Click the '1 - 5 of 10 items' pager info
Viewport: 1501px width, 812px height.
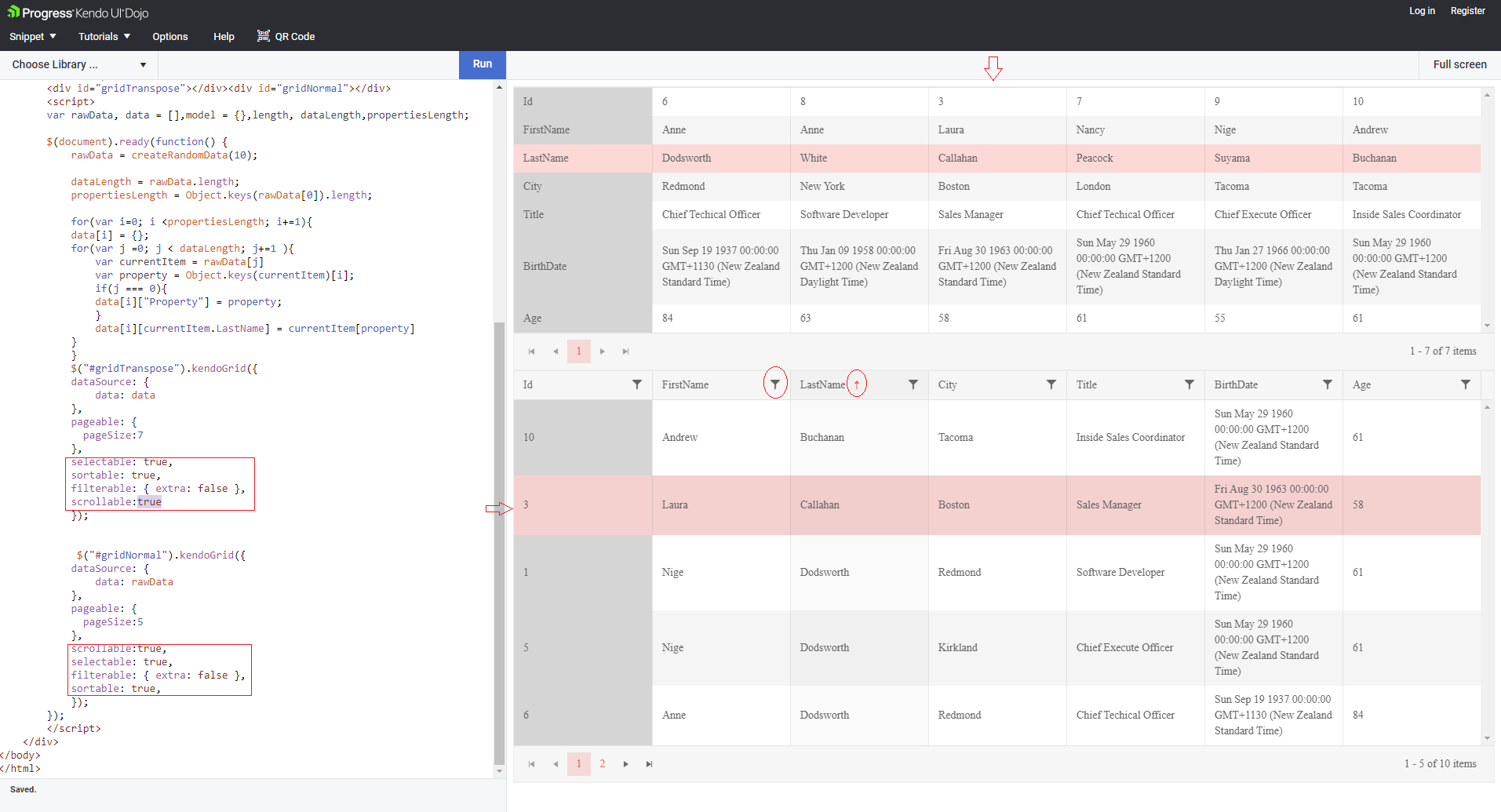click(x=1441, y=764)
